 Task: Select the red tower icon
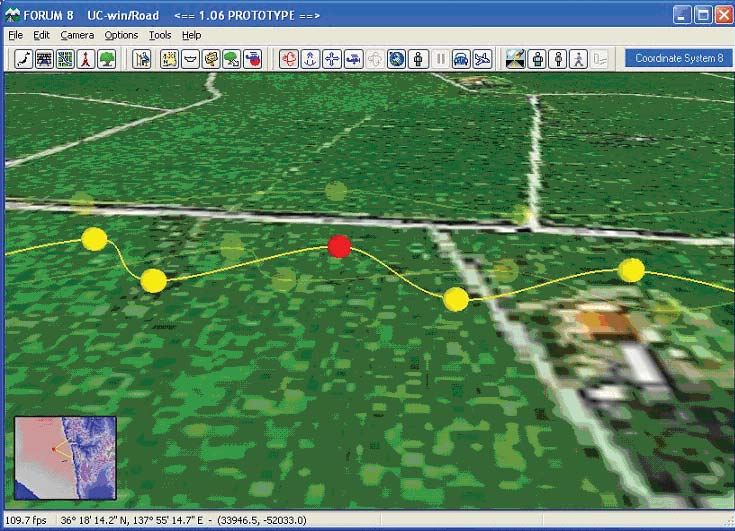tap(85, 60)
